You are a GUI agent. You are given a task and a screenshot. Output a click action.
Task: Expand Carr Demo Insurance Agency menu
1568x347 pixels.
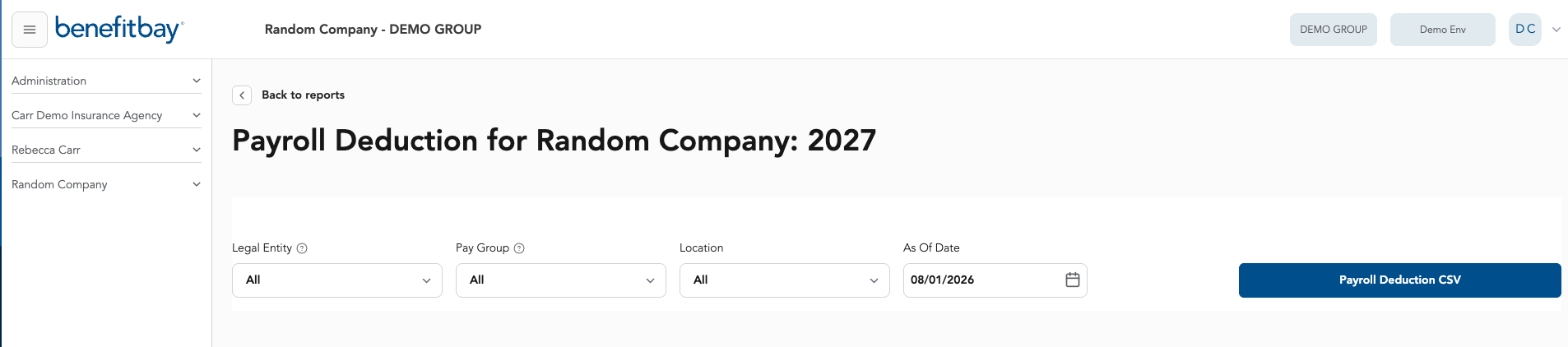pos(106,115)
